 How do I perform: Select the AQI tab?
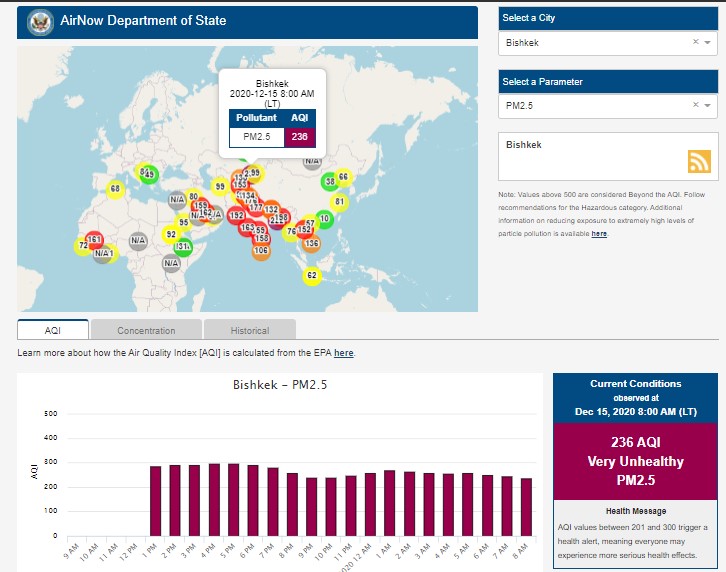[x=53, y=330]
